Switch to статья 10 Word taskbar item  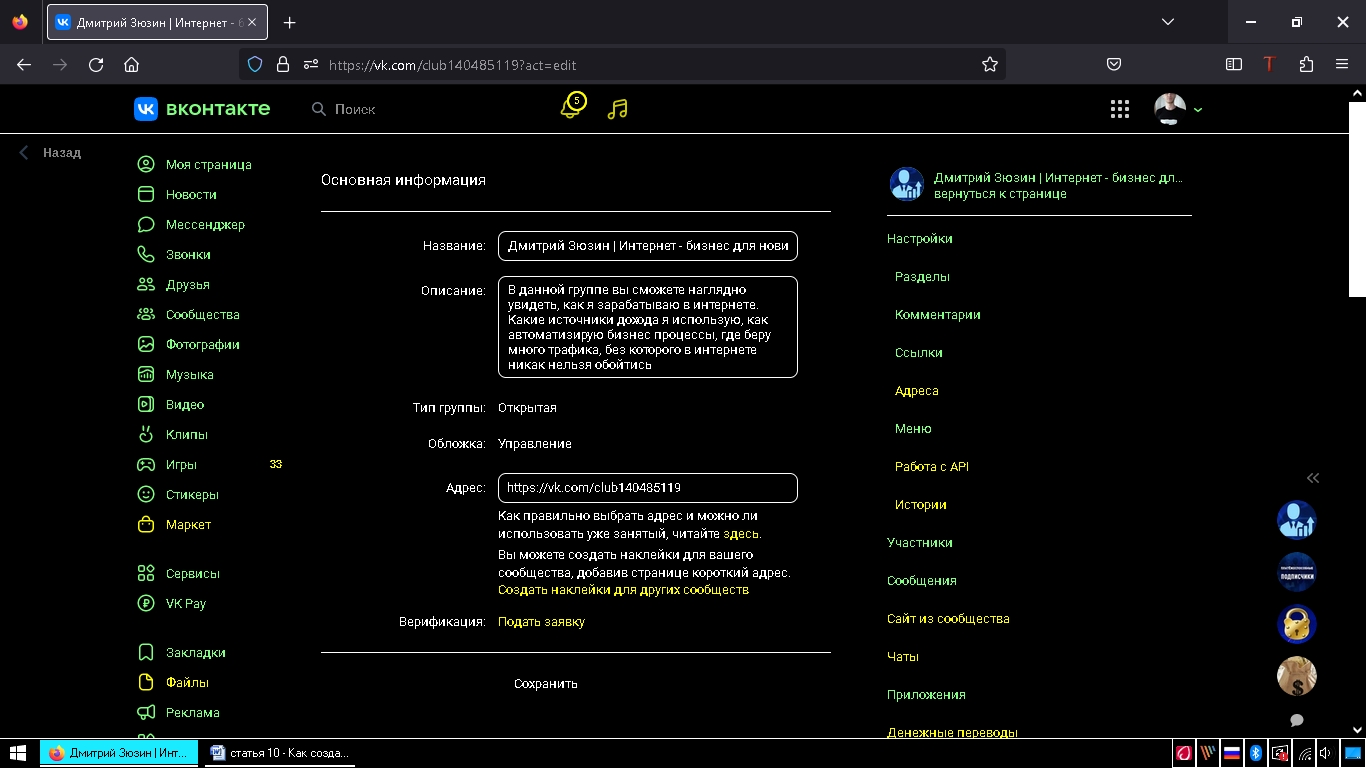[278, 753]
